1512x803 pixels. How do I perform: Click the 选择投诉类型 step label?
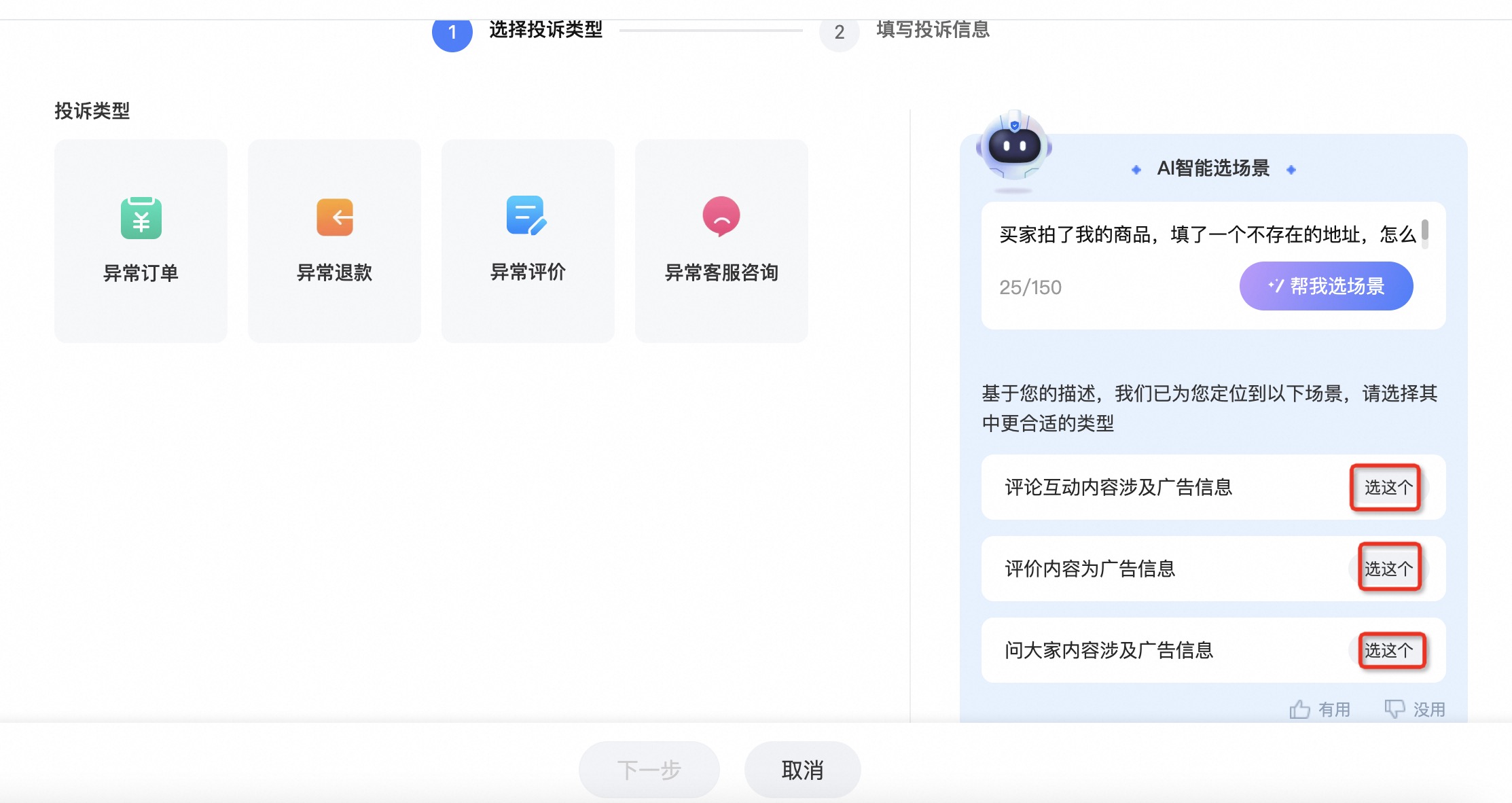[546, 30]
